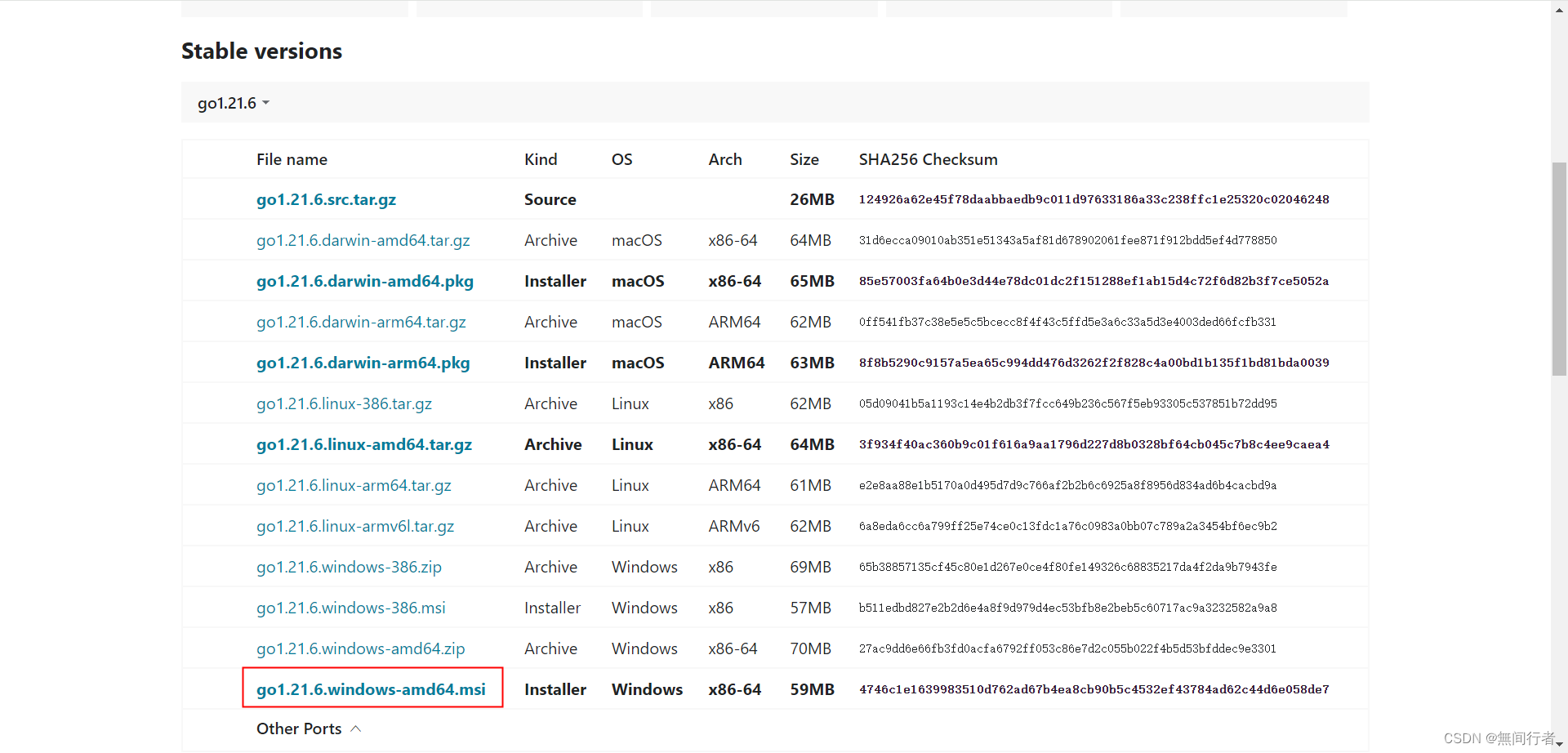1568x753 pixels.
Task: Download go1.21.6.src.tar.gz source file
Action: pyautogui.click(x=326, y=199)
